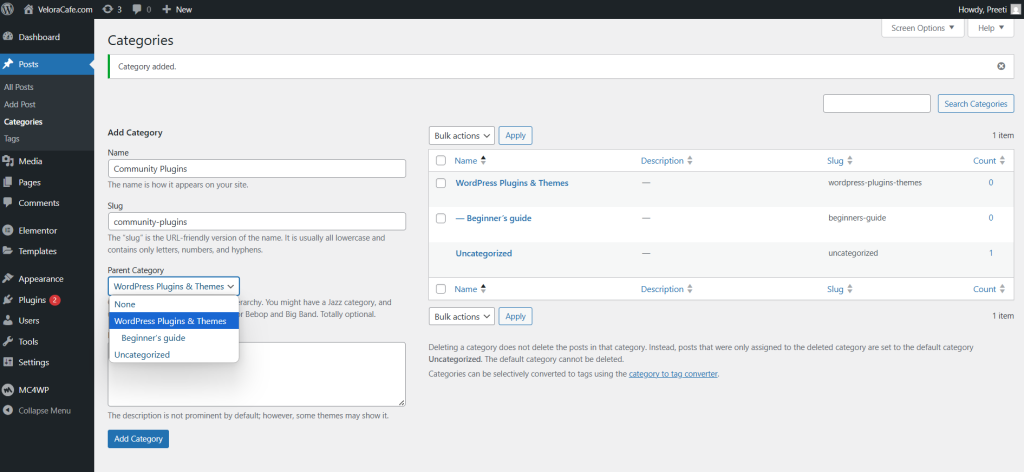Click count 1 for Uncategorized

tap(991, 253)
